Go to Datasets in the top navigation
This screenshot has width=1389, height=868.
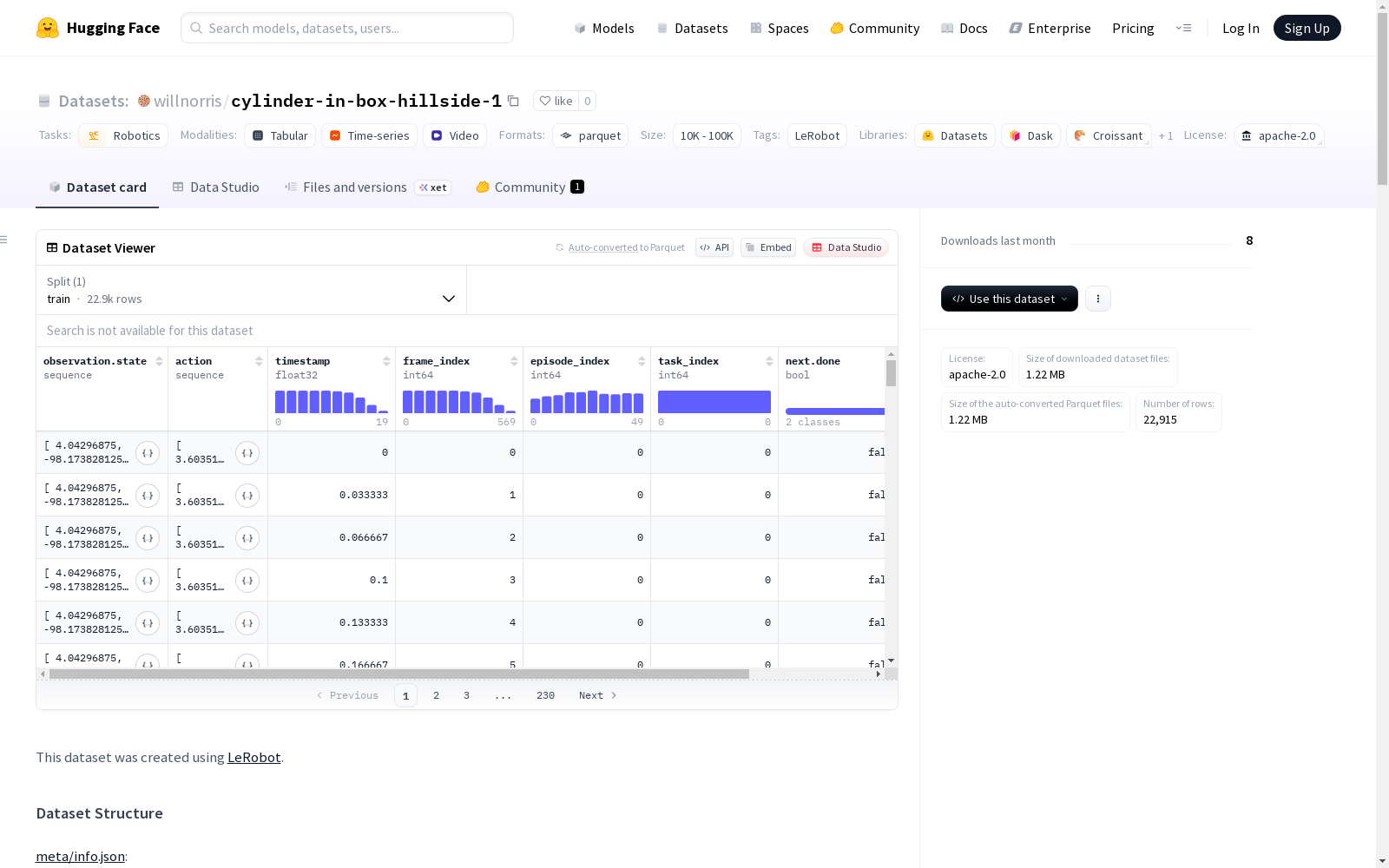(692, 28)
